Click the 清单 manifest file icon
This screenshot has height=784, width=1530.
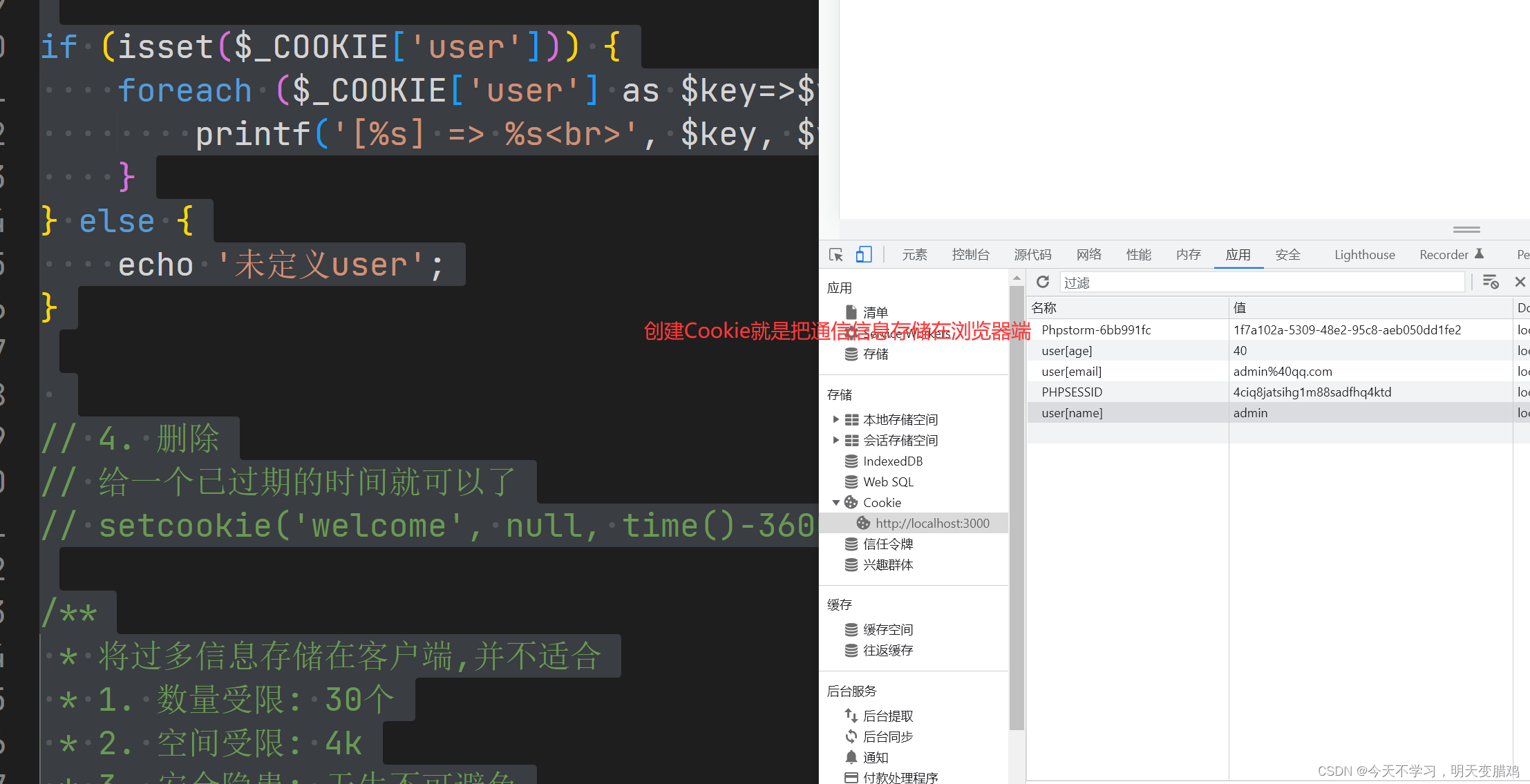(x=851, y=312)
